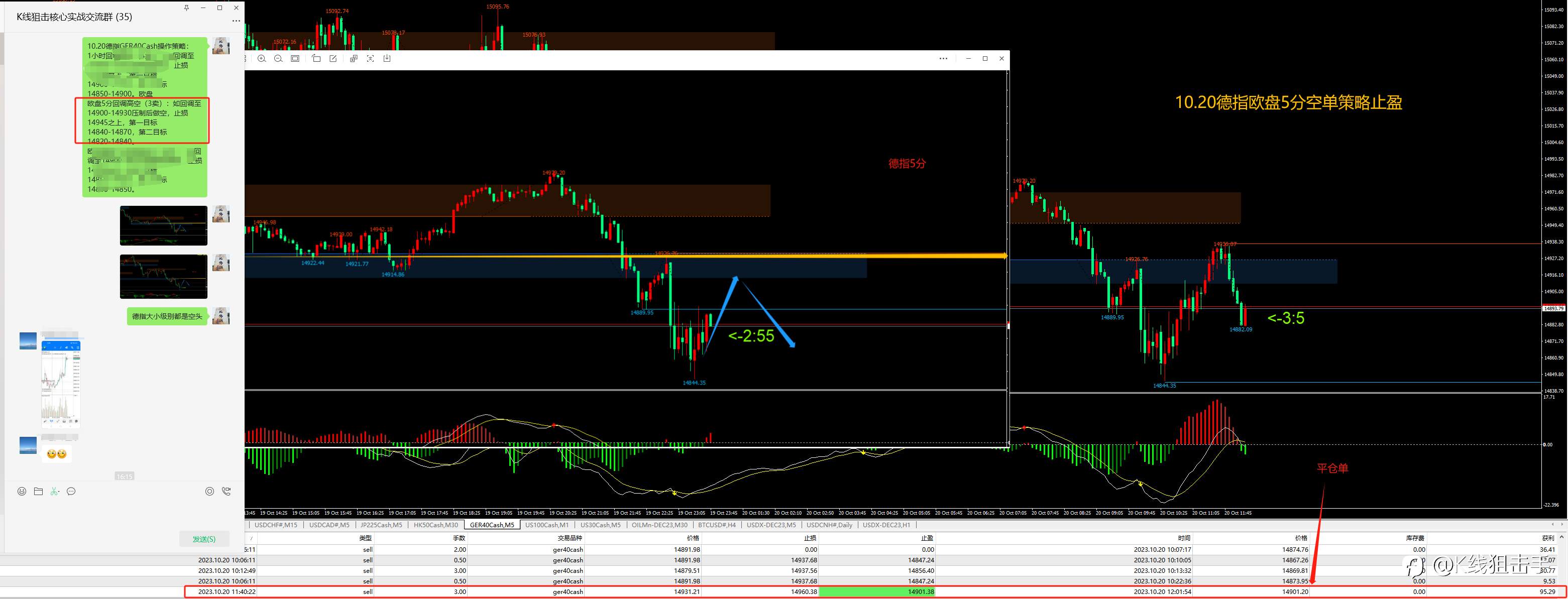Viewport: 1568px width, 599px height.
Task: Zoom out with image viewer magnifier minus
Action: pyautogui.click(x=278, y=58)
